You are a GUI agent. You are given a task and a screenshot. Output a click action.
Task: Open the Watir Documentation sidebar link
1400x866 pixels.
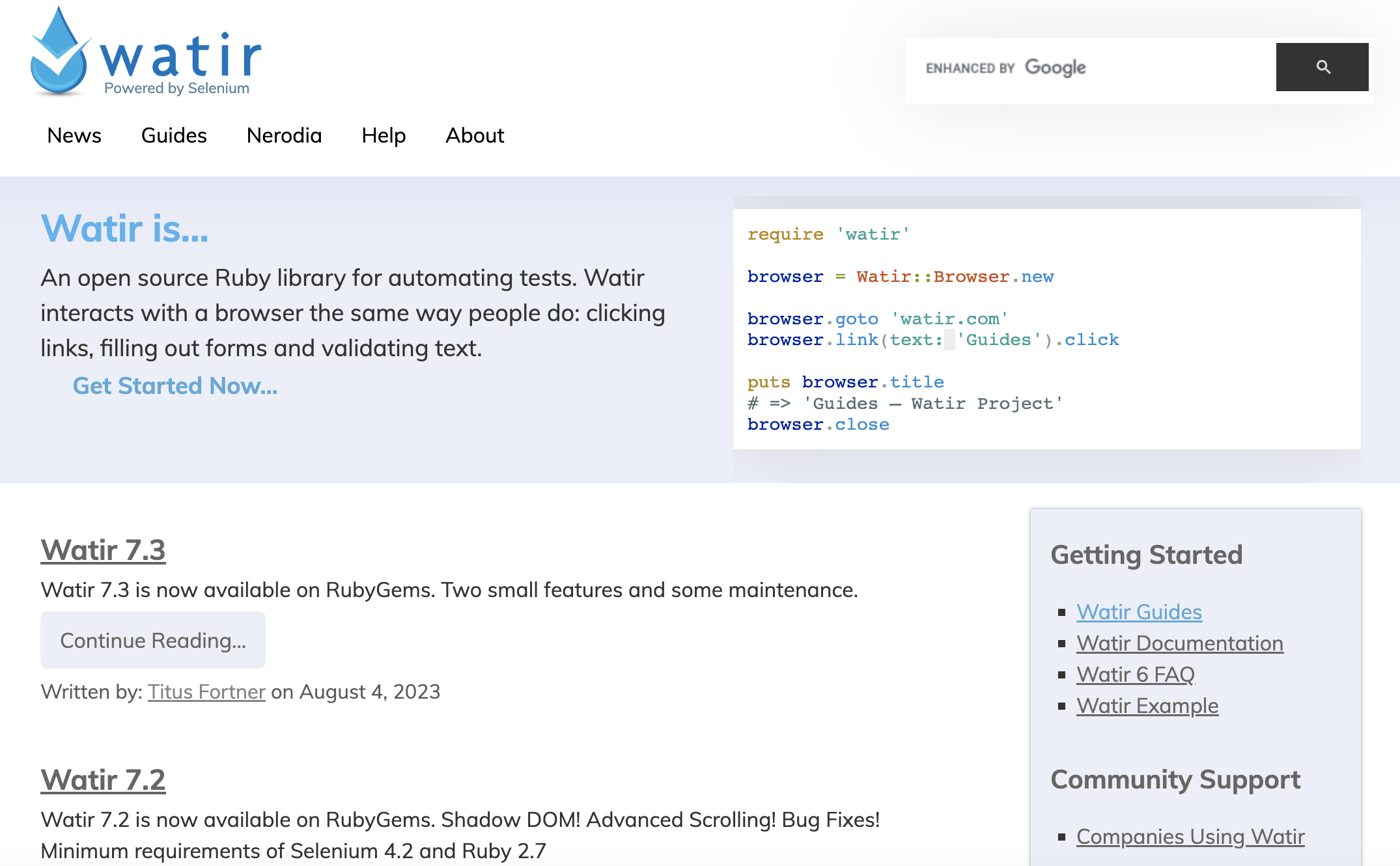tap(1179, 643)
